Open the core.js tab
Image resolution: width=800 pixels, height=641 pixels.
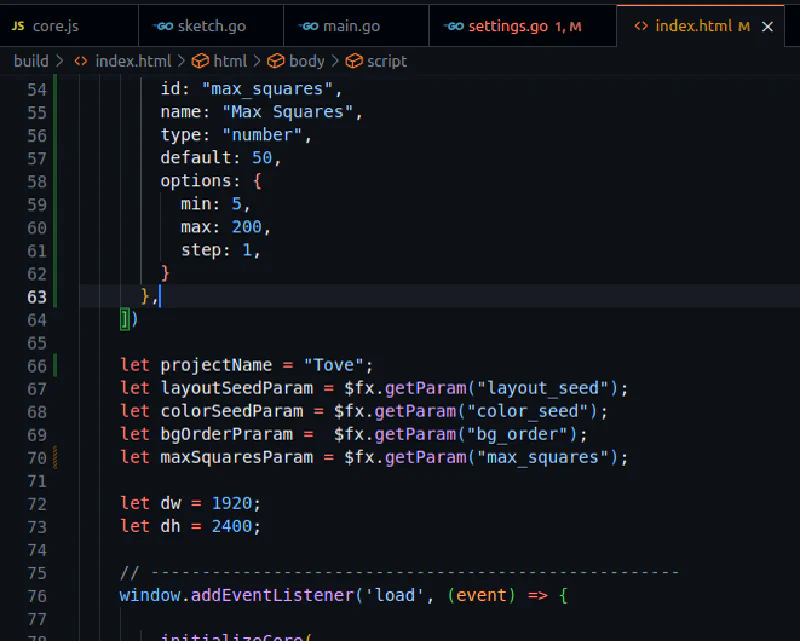point(69,26)
